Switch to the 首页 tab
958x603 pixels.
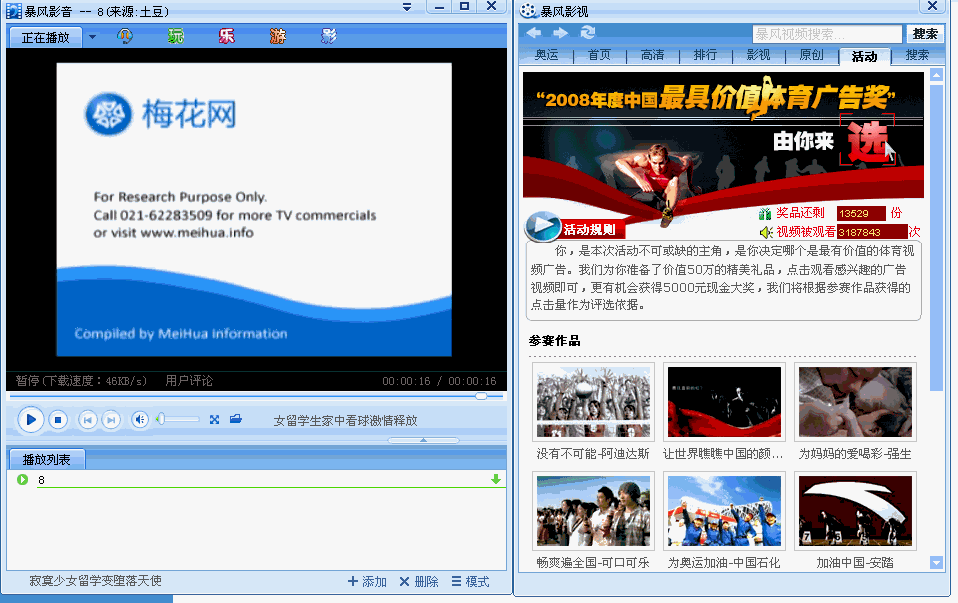pos(599,55)
